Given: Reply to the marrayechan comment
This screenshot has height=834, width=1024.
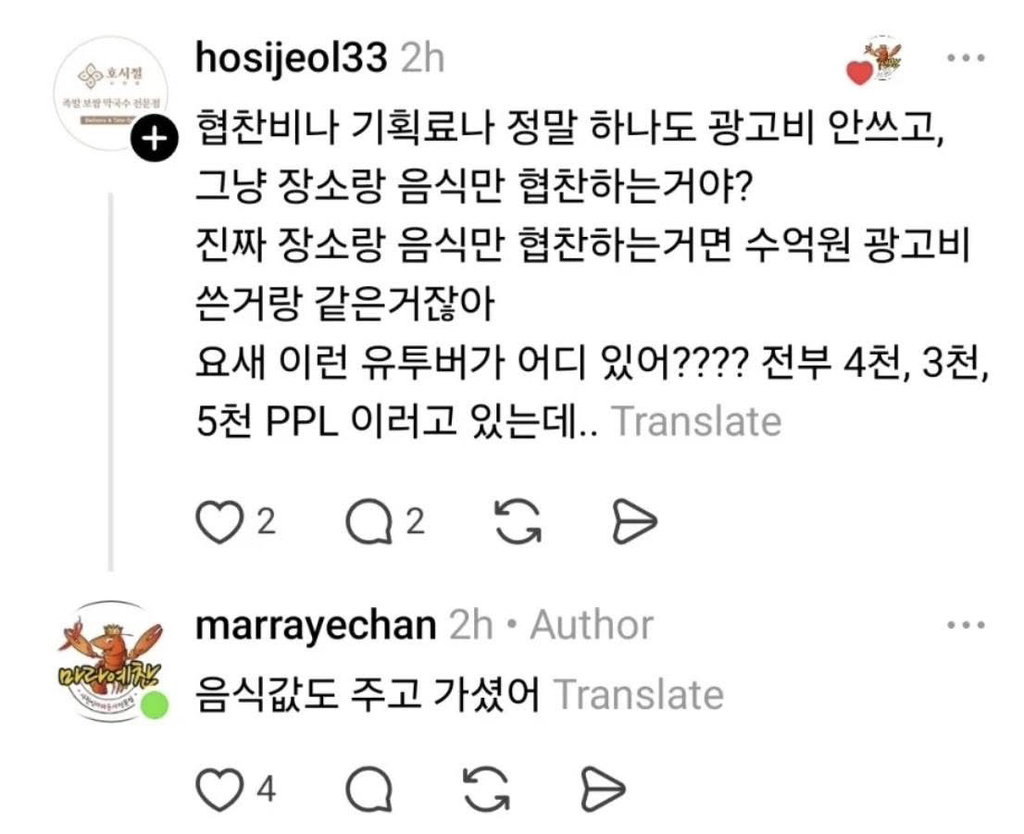Looking at the screenshot, I should [x=369, y=790].
